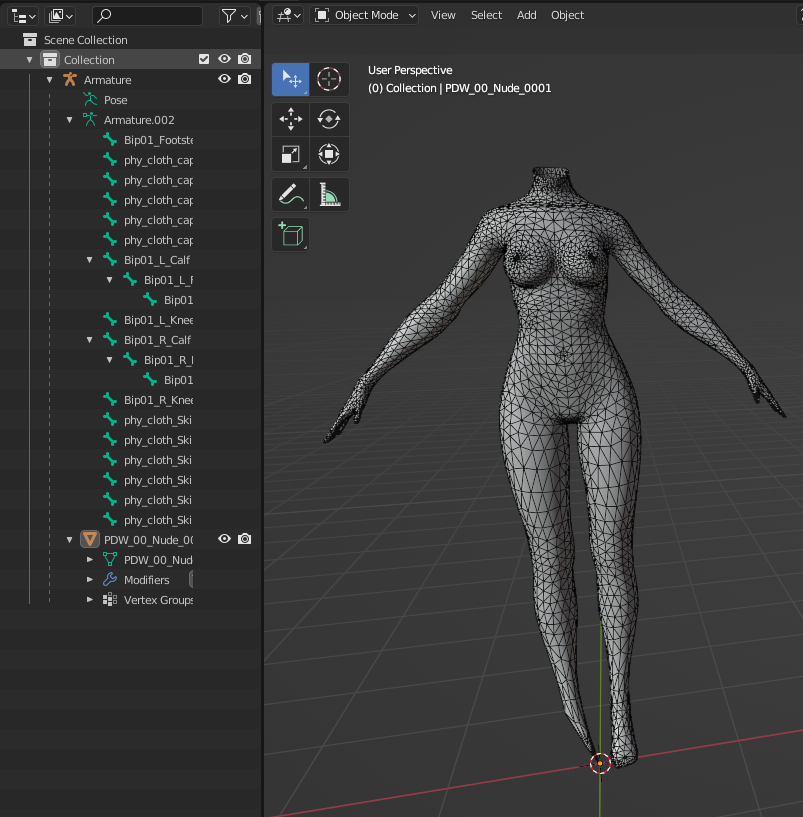Activate the Transform tool

click(x=329, y=154)
